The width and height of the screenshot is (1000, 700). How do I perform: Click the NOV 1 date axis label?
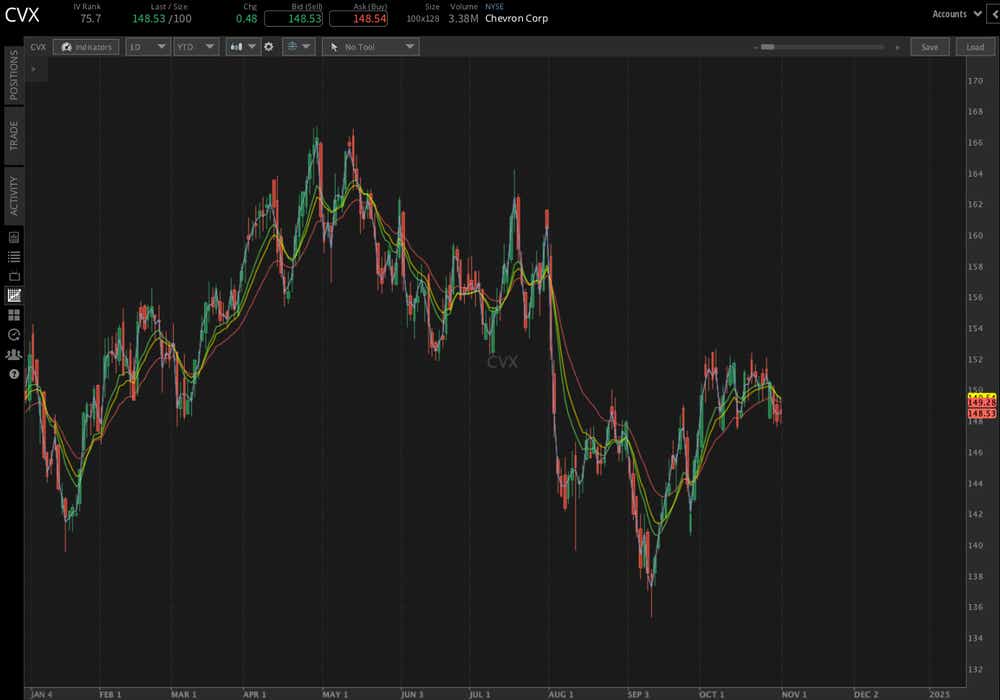(794, 694)
